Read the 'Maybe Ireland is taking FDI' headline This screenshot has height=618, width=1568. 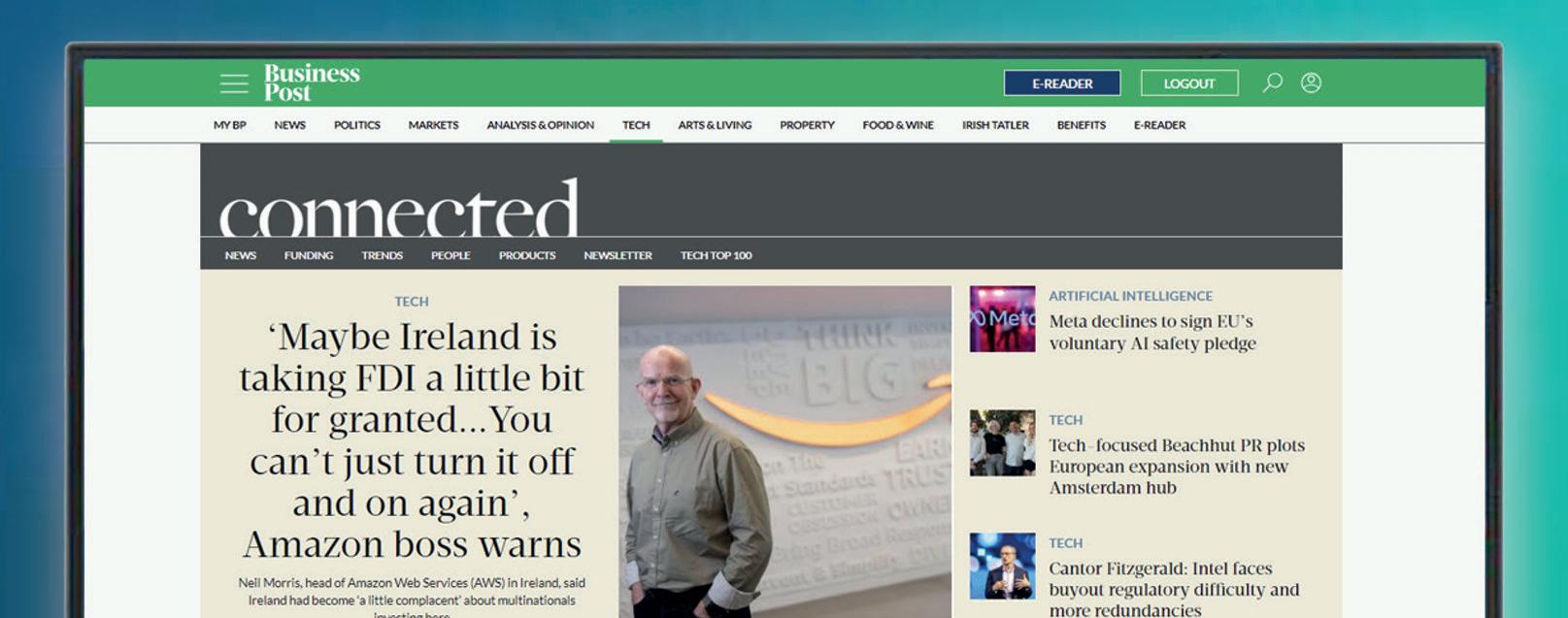pos(412,440)
